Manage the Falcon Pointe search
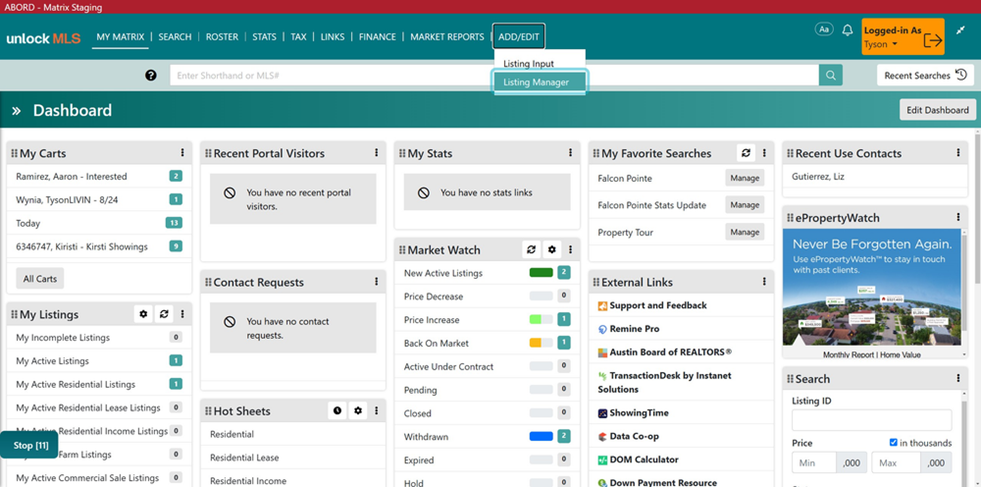This screenshot has height=487, width=981. (745, 178)
